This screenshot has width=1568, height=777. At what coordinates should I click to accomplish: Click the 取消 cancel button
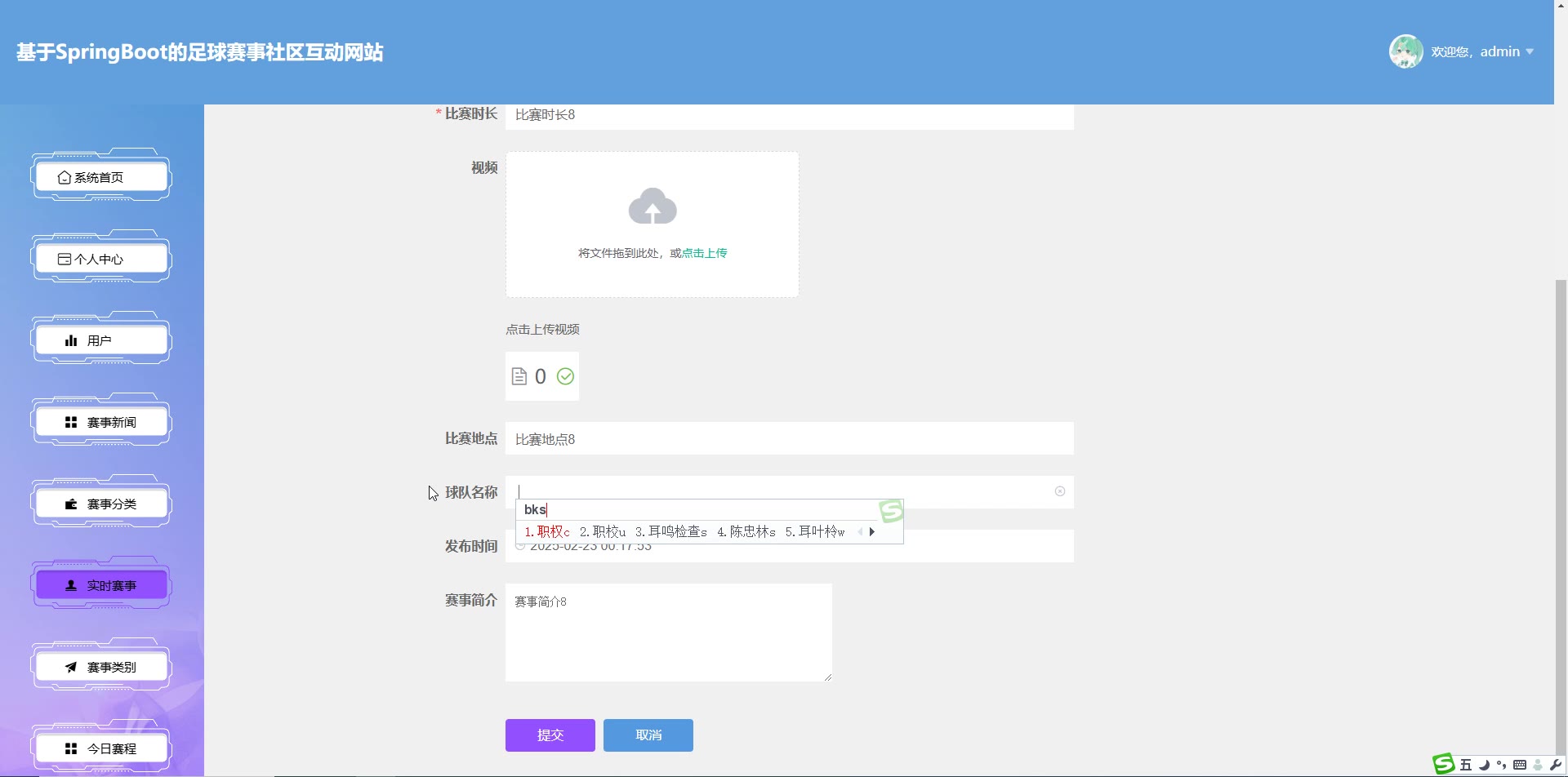click(x=648, y=735)
